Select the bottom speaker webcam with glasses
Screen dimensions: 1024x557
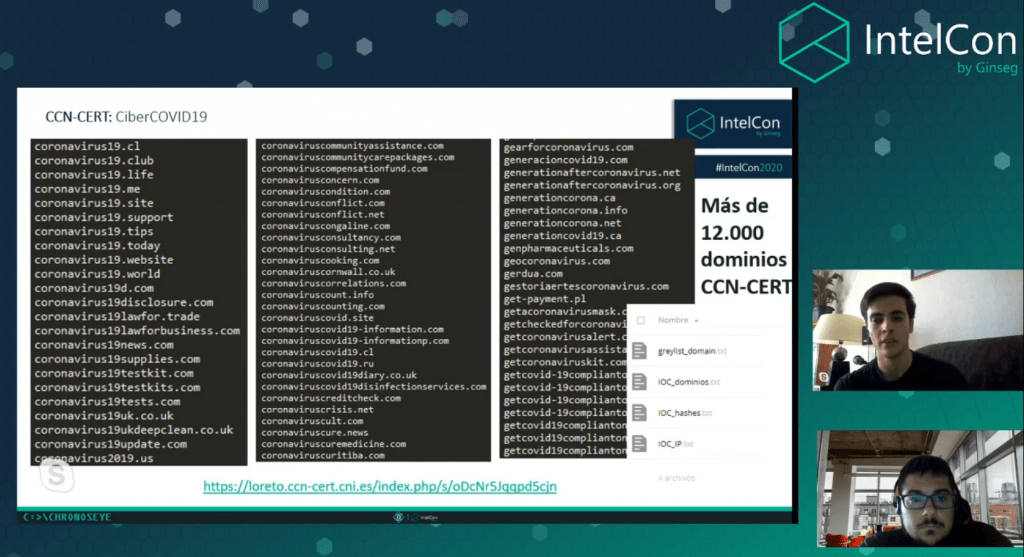click(920, 488)
